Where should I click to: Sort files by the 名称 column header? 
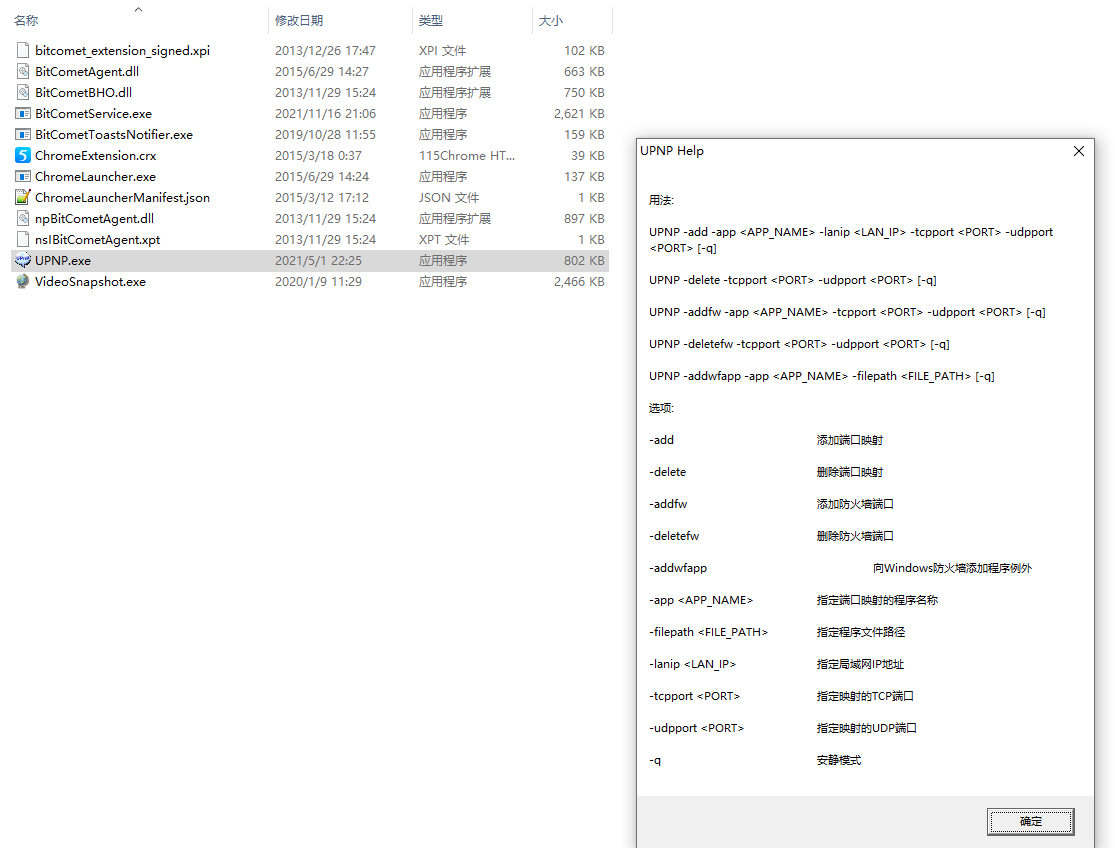[x=26, y=21]
